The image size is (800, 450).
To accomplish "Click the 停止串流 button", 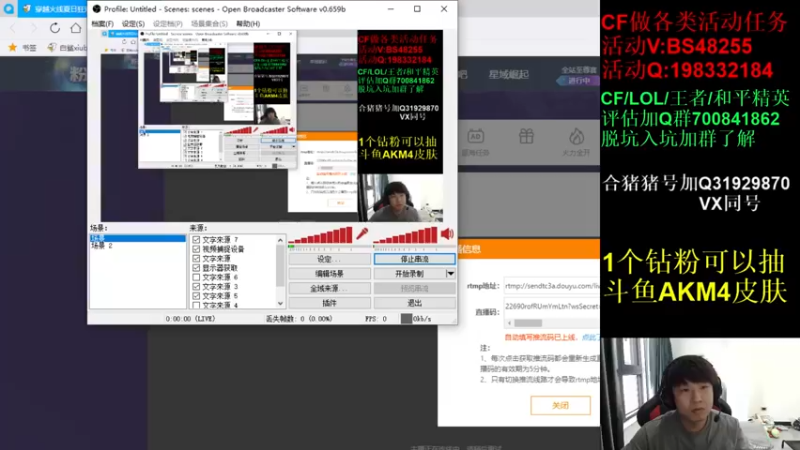I will click(415, 259).
